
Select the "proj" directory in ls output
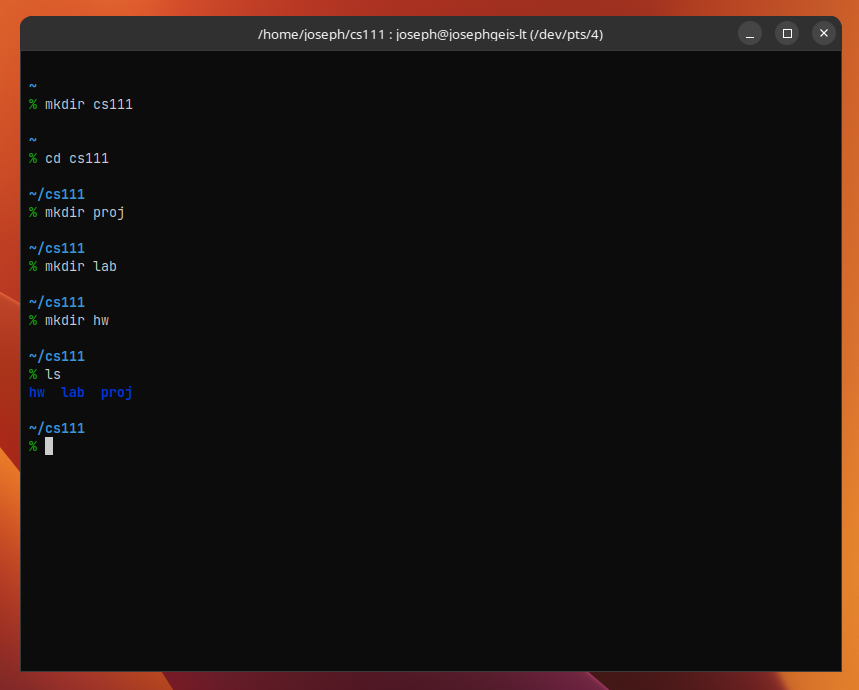(x=117, y=392)
